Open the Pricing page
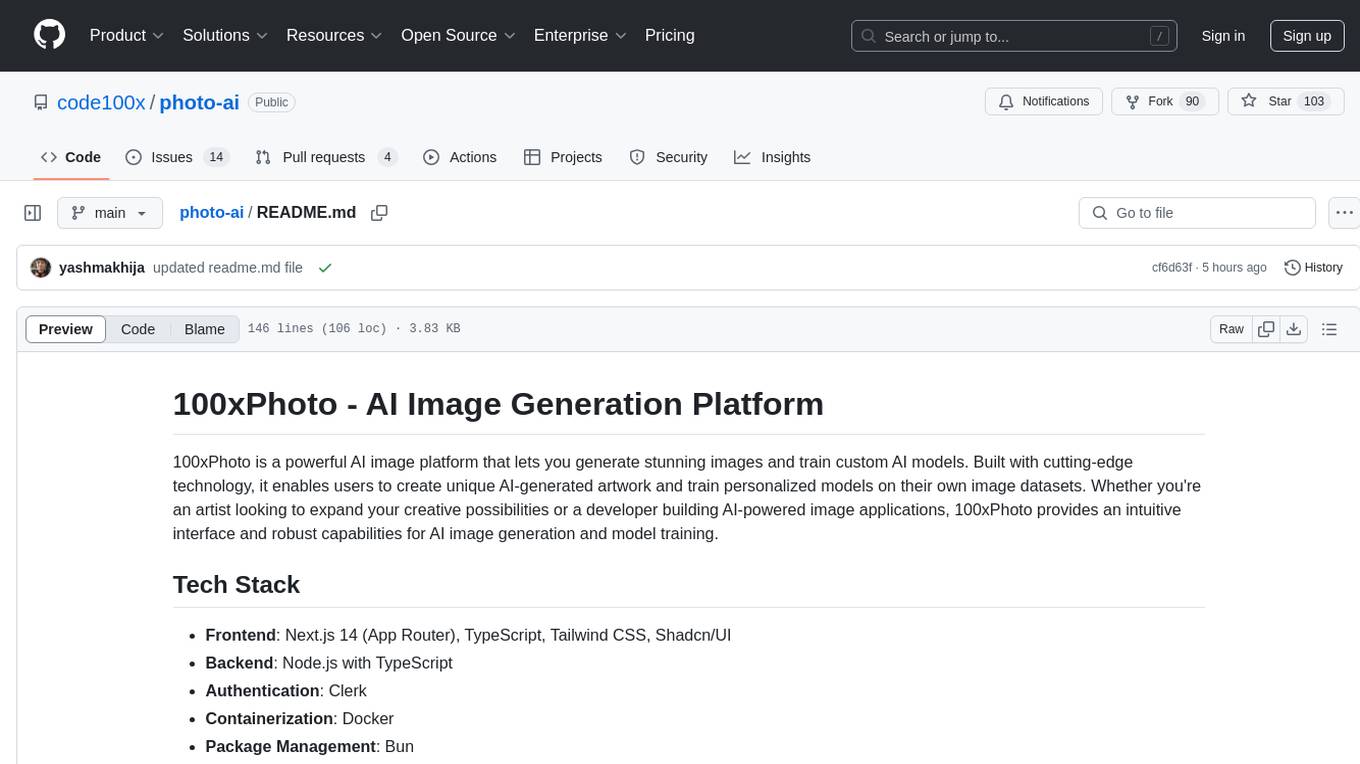Viewport: 1360px width, 764px height. point(670,35)
